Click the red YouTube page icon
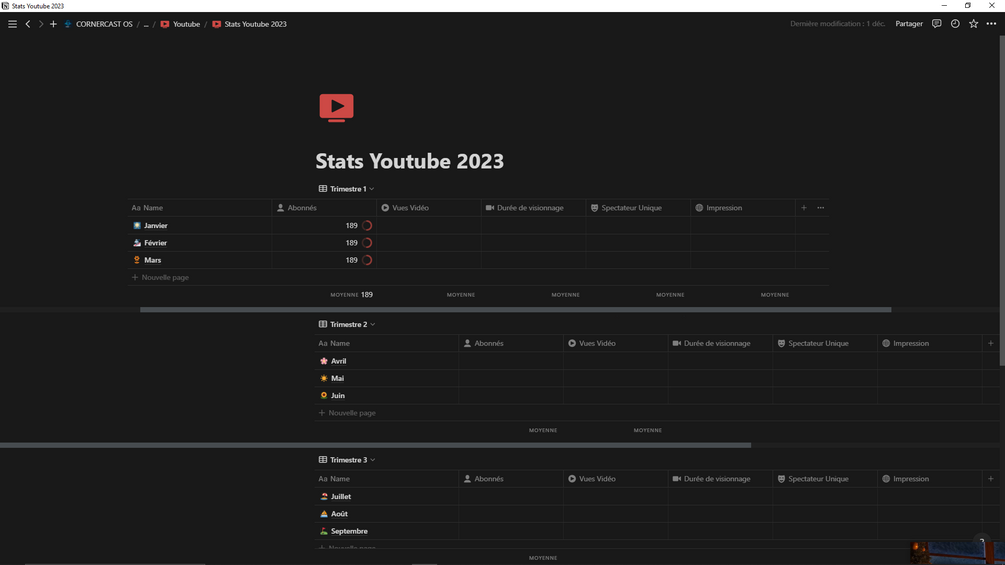The width and height of the screenshot is (1005, 565). coord(336,108)
